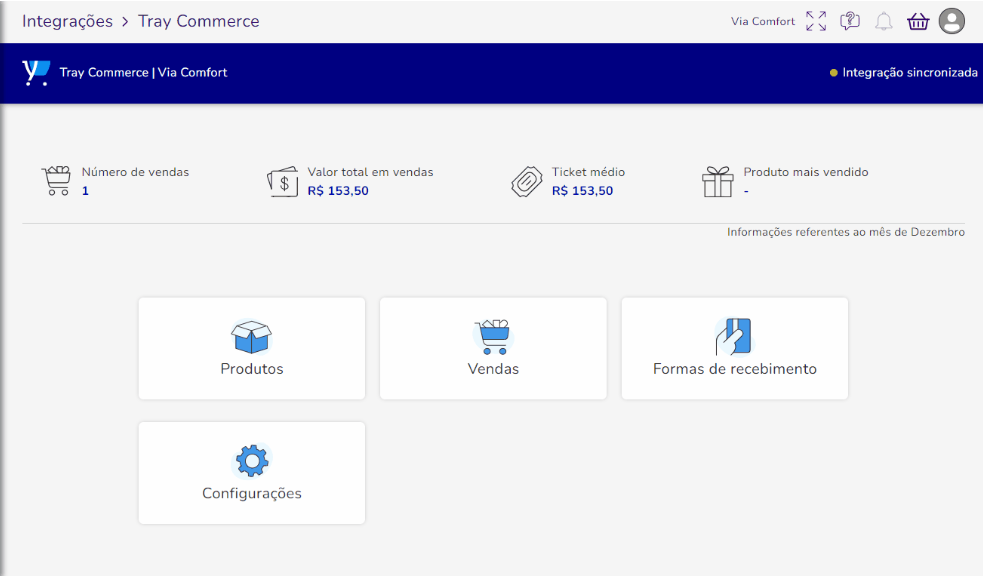
Task: Click the ticket icon for Ticket médio
Action: click(x=527, y=182)
